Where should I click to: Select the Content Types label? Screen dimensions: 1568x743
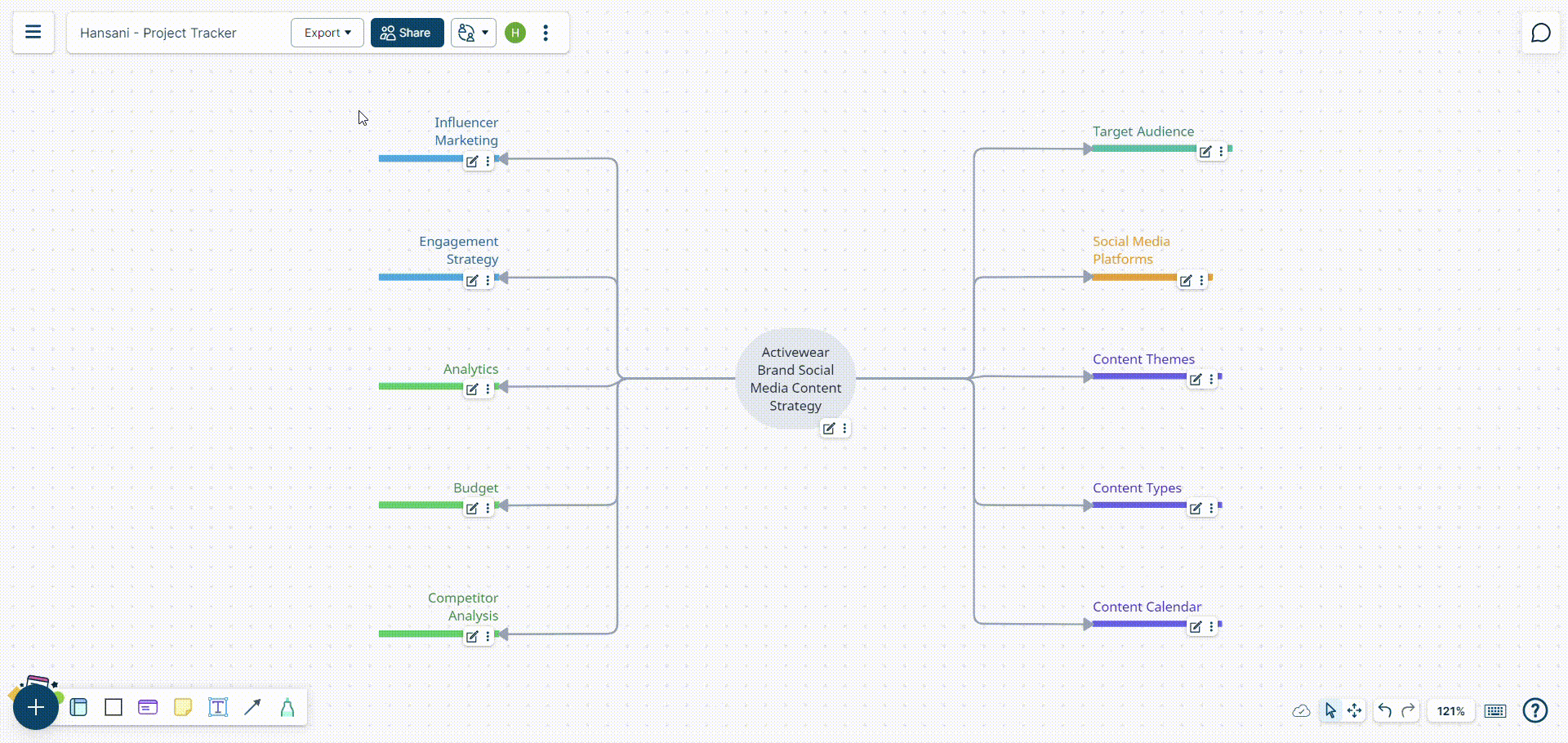(1137, 488)
